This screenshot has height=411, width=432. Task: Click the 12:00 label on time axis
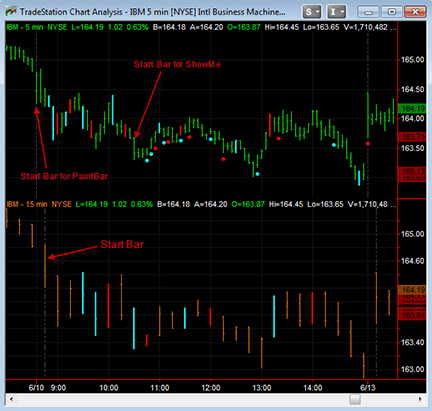pyautogui.click(x=211, y=388)
